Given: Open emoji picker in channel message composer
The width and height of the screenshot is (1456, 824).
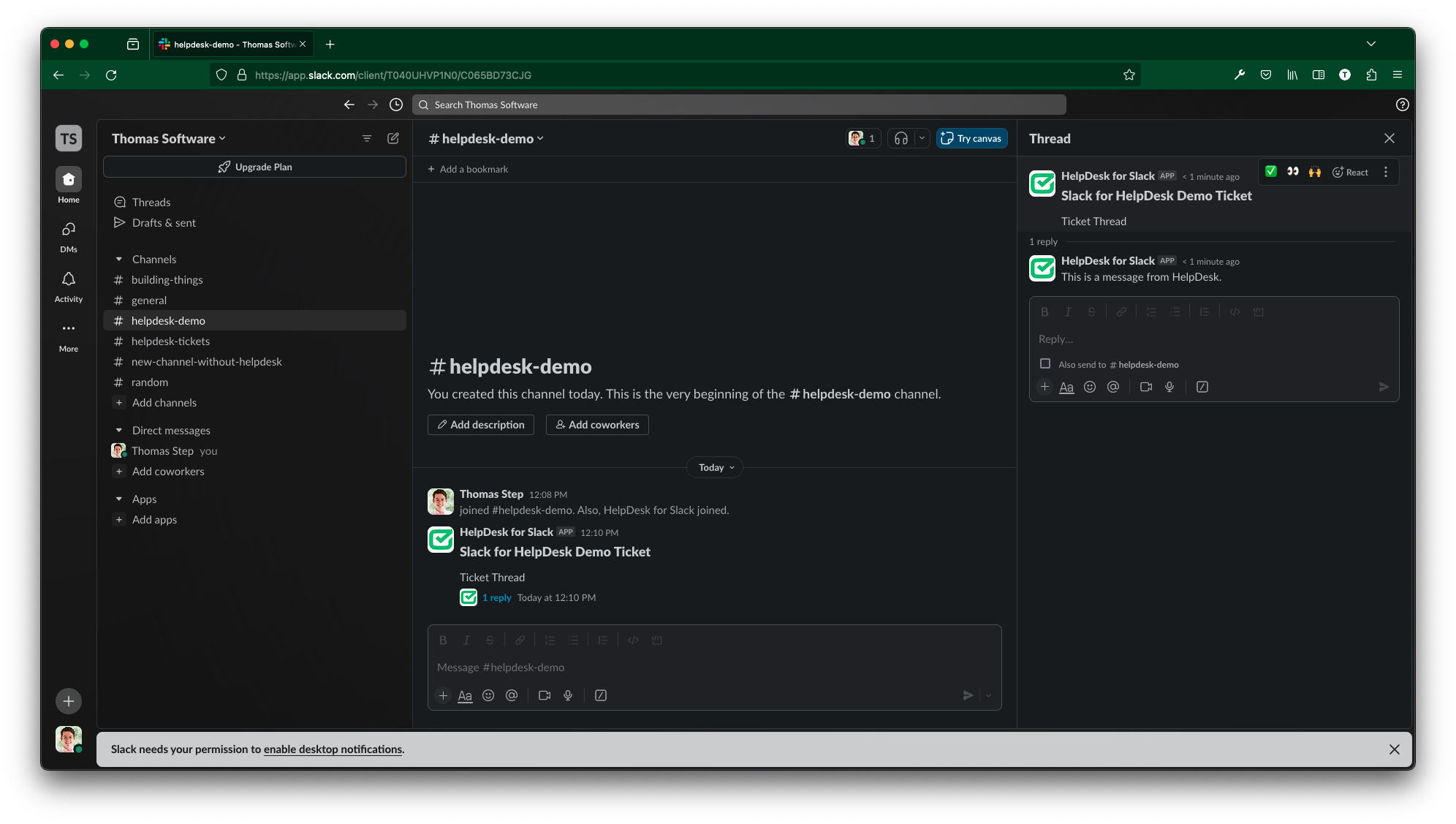Looking at the screenshot, I should 488,695.
